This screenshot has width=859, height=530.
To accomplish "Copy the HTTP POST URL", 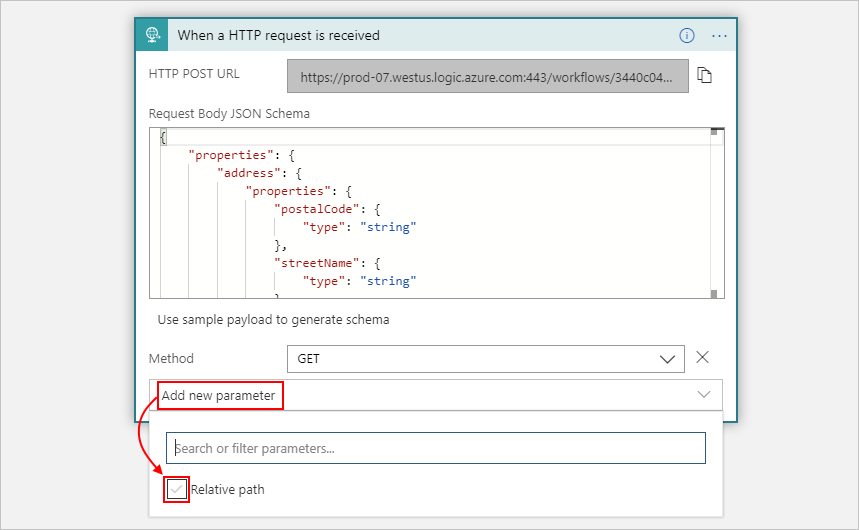I will 704,76.
